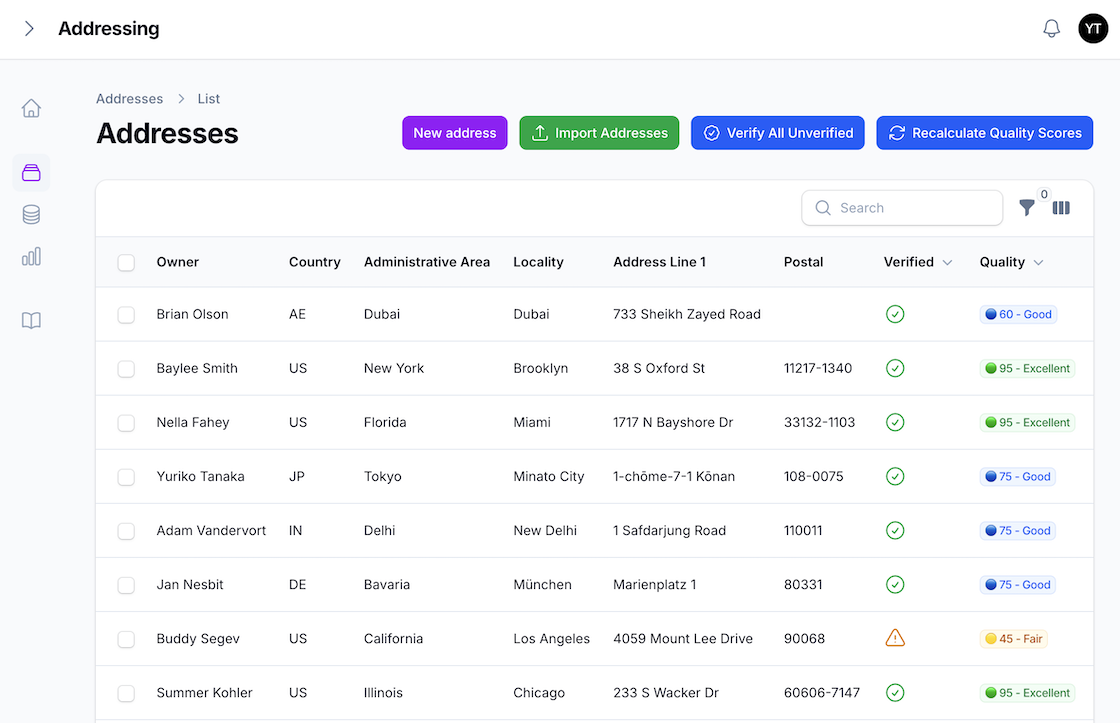This screenshot has height=723, width=1120.
Task: Sort by the Verified column header
Action: [x=918, y=262]
